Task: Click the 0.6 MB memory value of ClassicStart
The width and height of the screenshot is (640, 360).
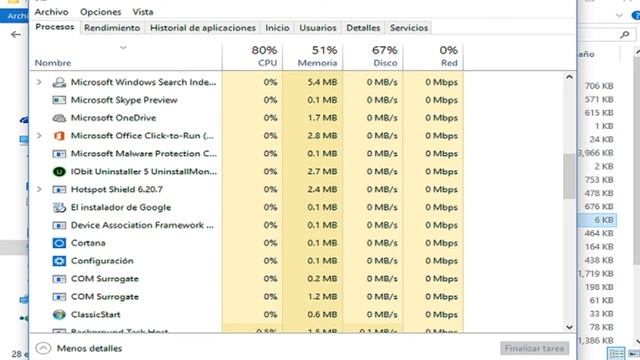Action: click(x=322, y=315)
